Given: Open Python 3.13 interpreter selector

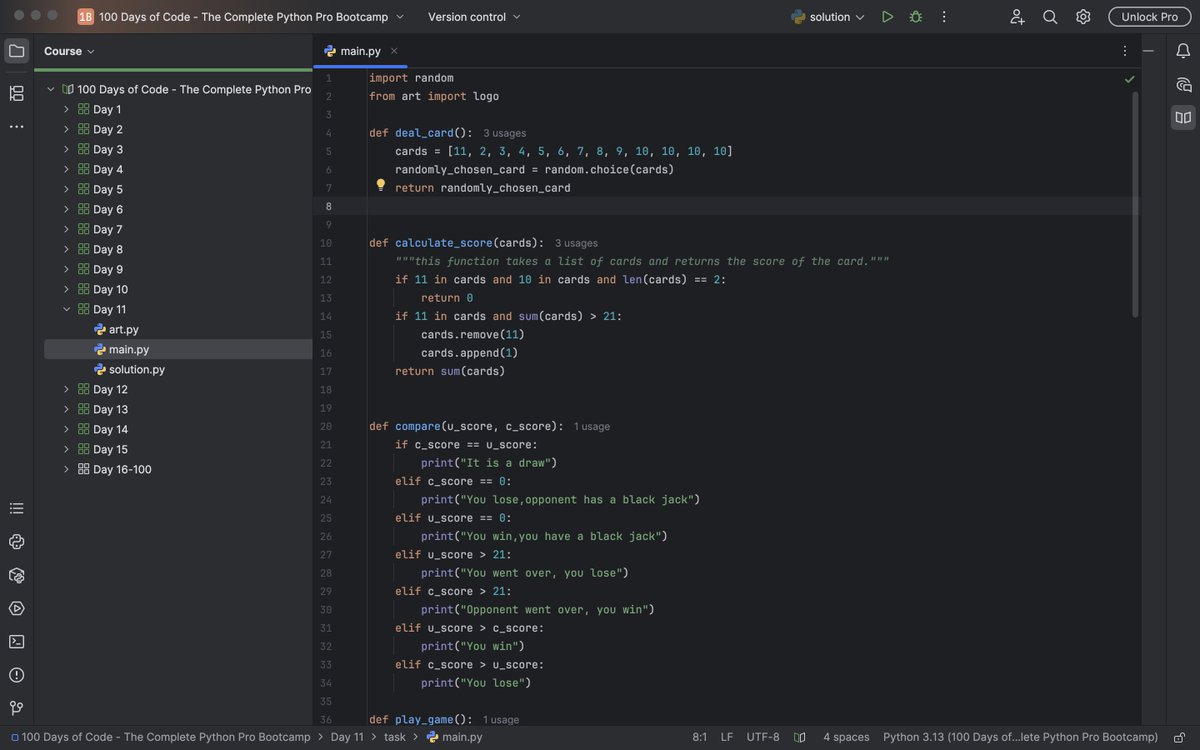Looking at the screenshot, I should click(1020, 737).
